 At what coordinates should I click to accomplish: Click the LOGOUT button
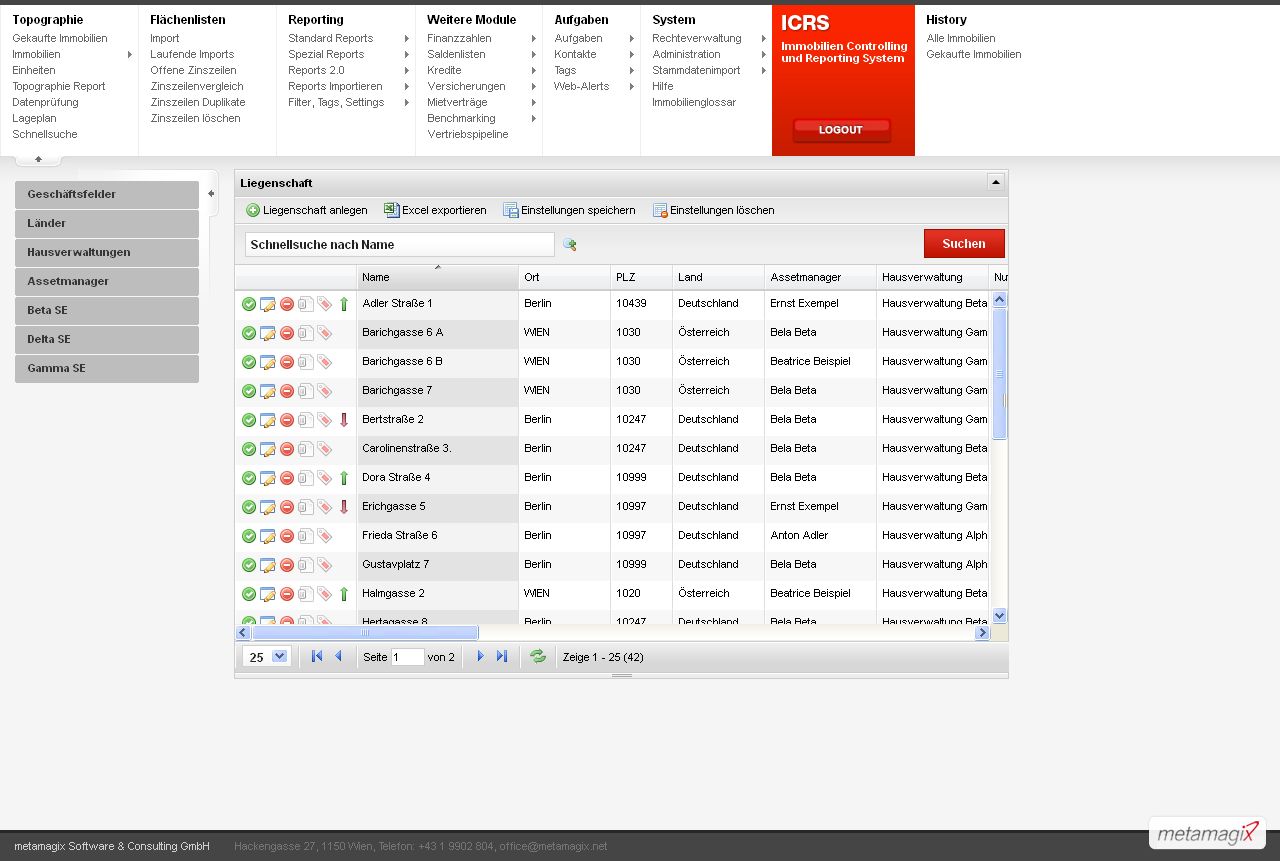[841, 130]
